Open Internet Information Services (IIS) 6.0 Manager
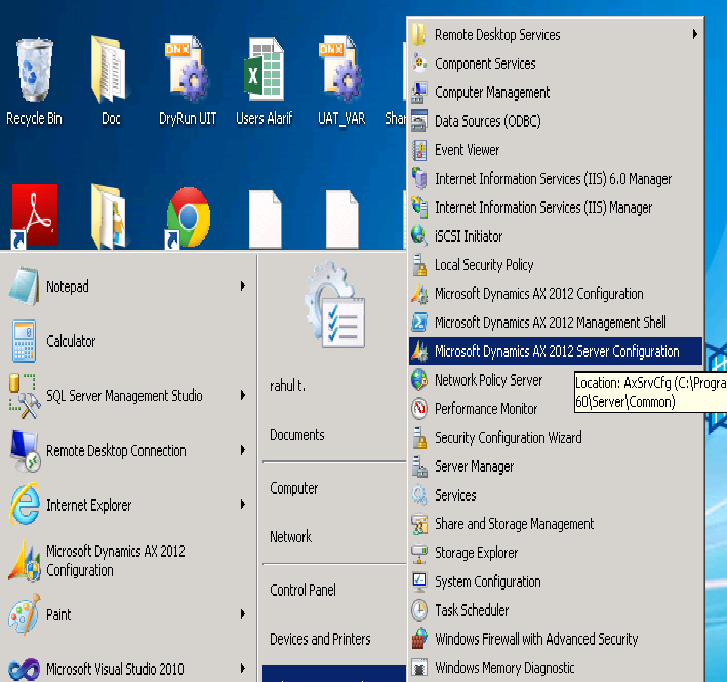This screenshot has height=682, width=727. point(555,178)
